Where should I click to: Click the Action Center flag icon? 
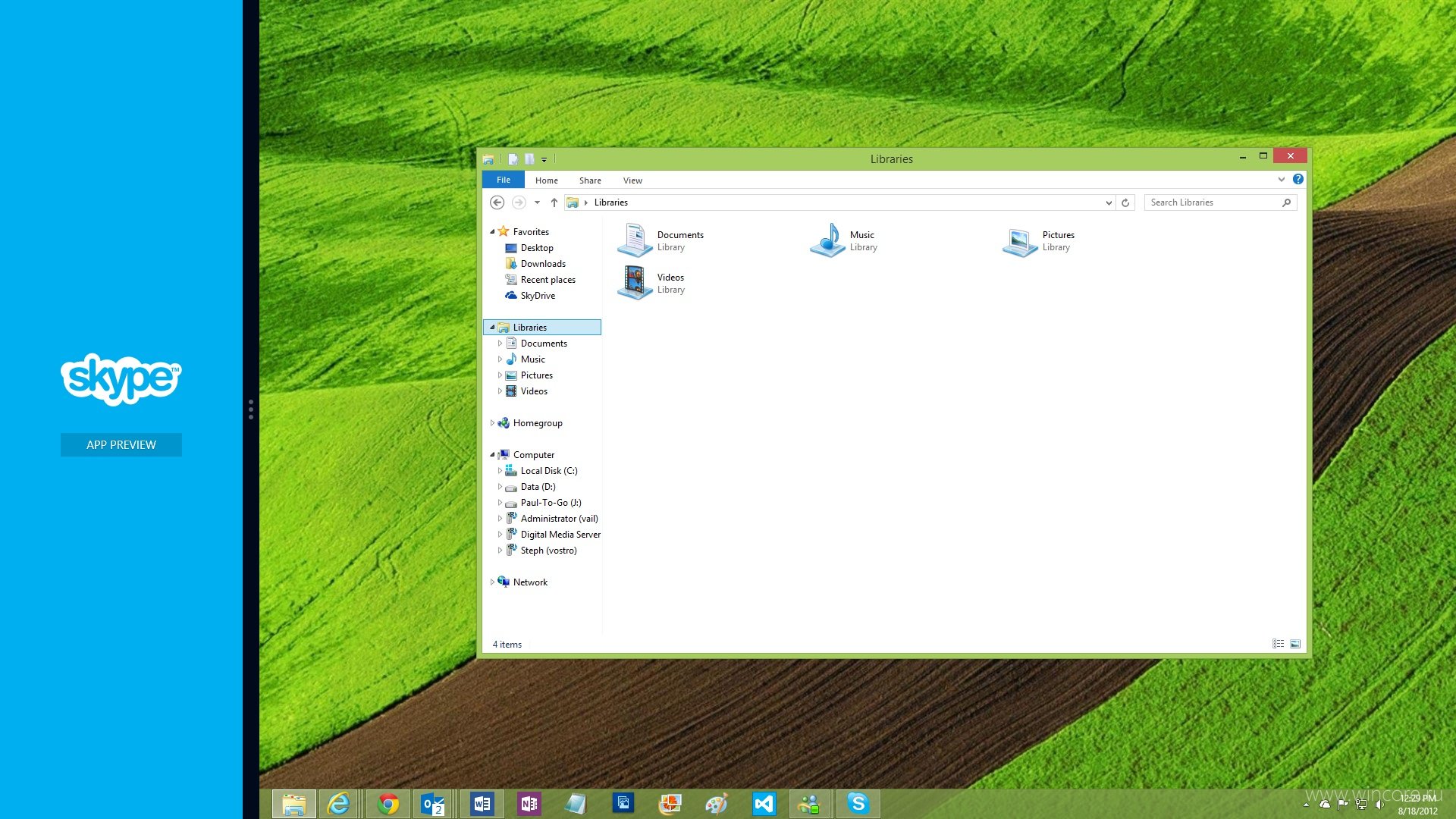pyautogui.click(x=1343, y=805)
